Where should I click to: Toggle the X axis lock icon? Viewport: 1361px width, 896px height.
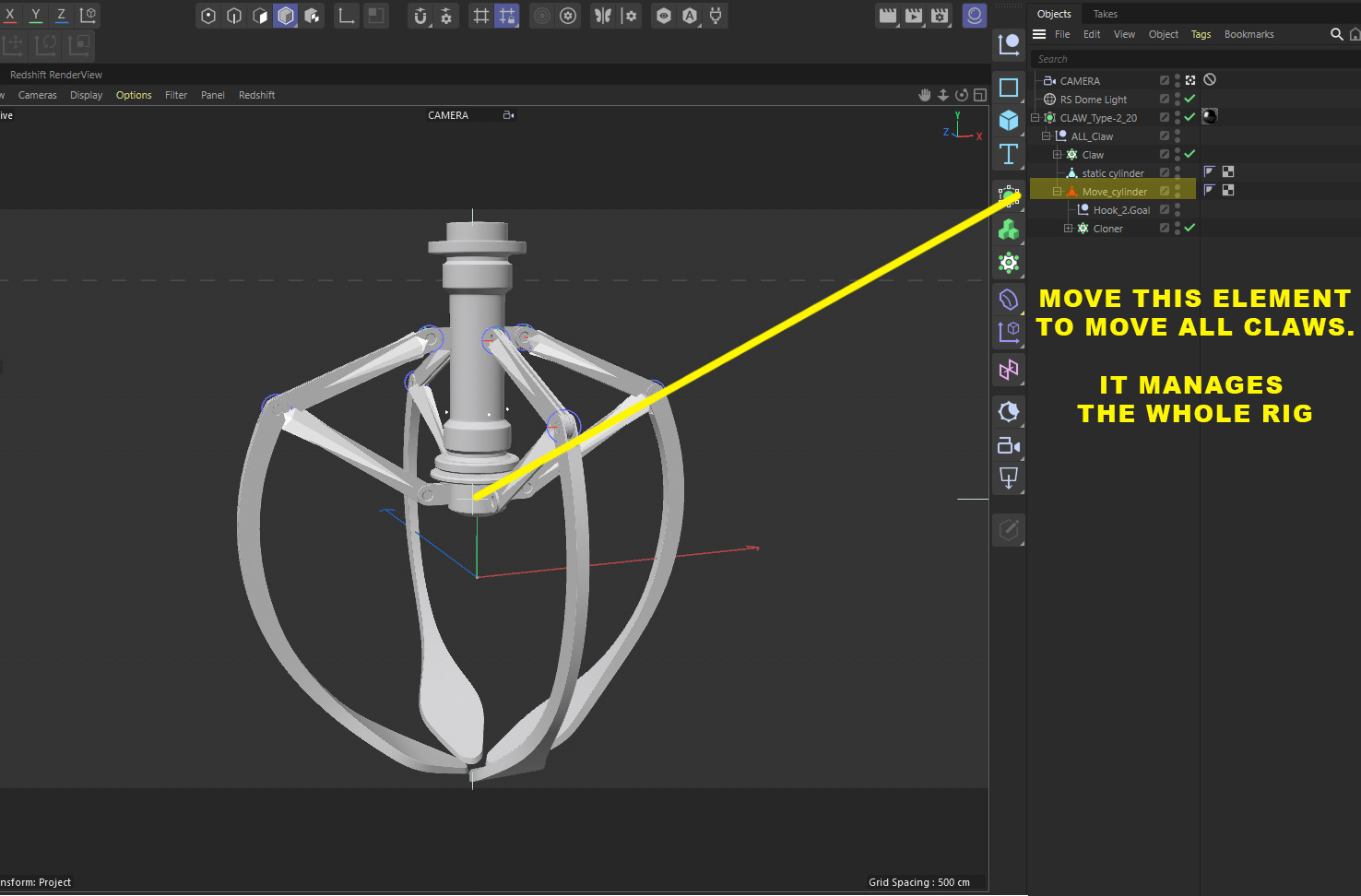pos(10,15)
